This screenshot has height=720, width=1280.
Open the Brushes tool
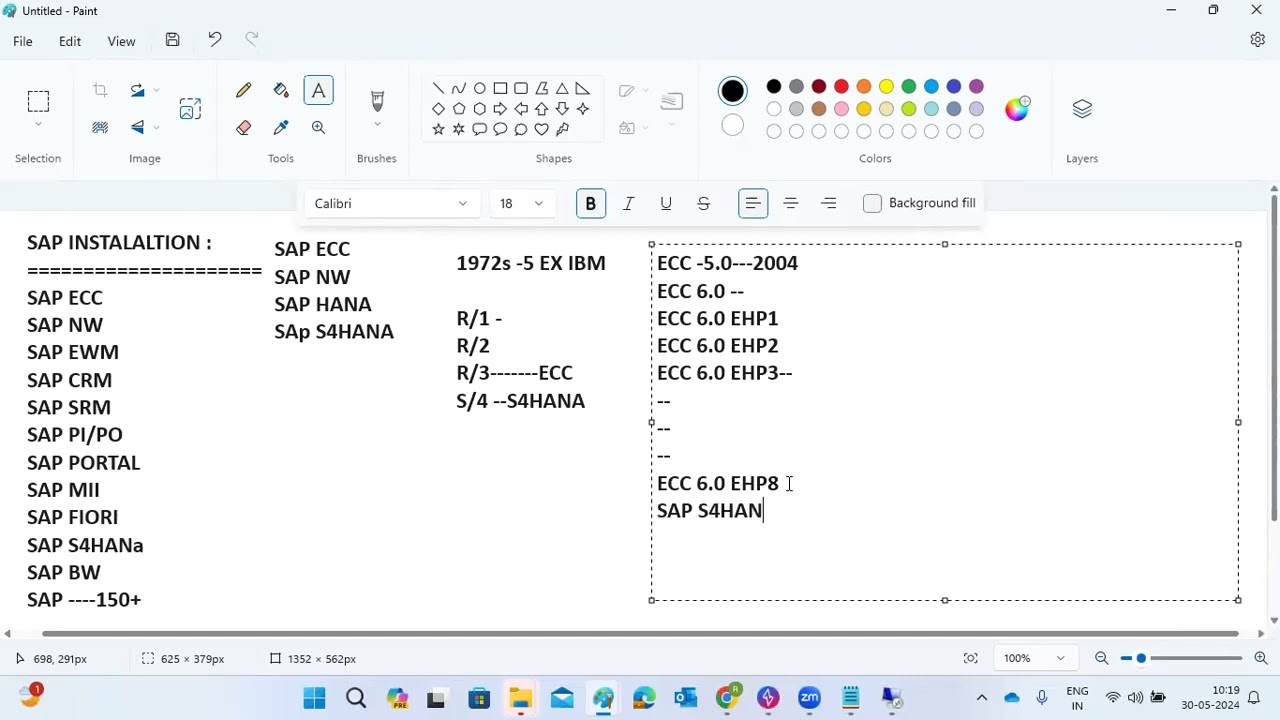(x=377, y=100)
